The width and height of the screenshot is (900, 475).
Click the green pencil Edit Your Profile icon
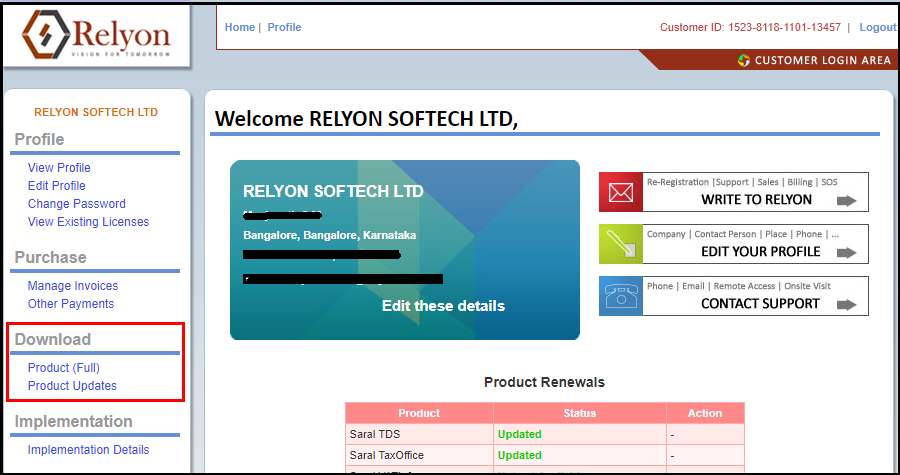(x=620, y=244)
